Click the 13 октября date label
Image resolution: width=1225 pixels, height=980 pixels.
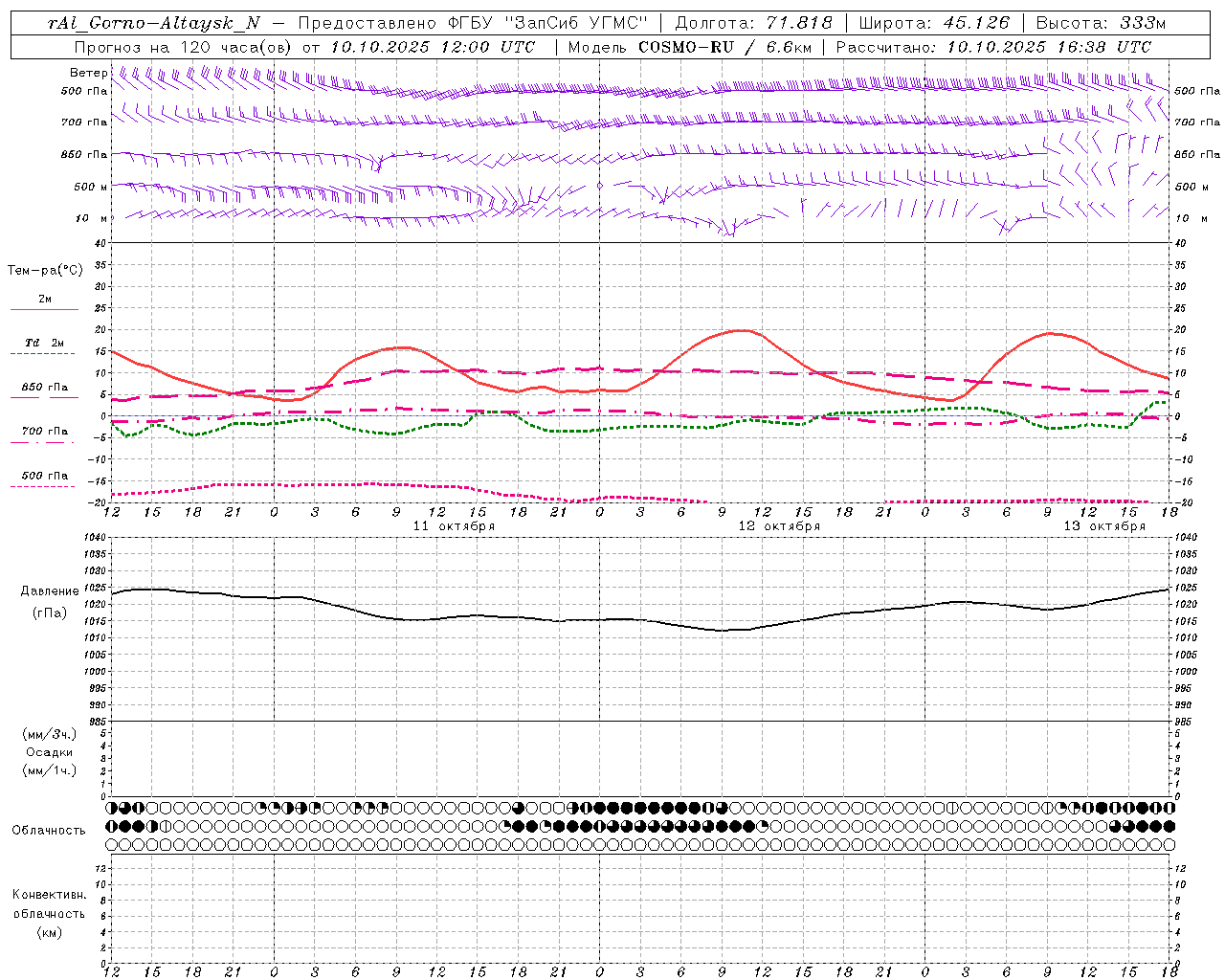[x=1104, y=526]
